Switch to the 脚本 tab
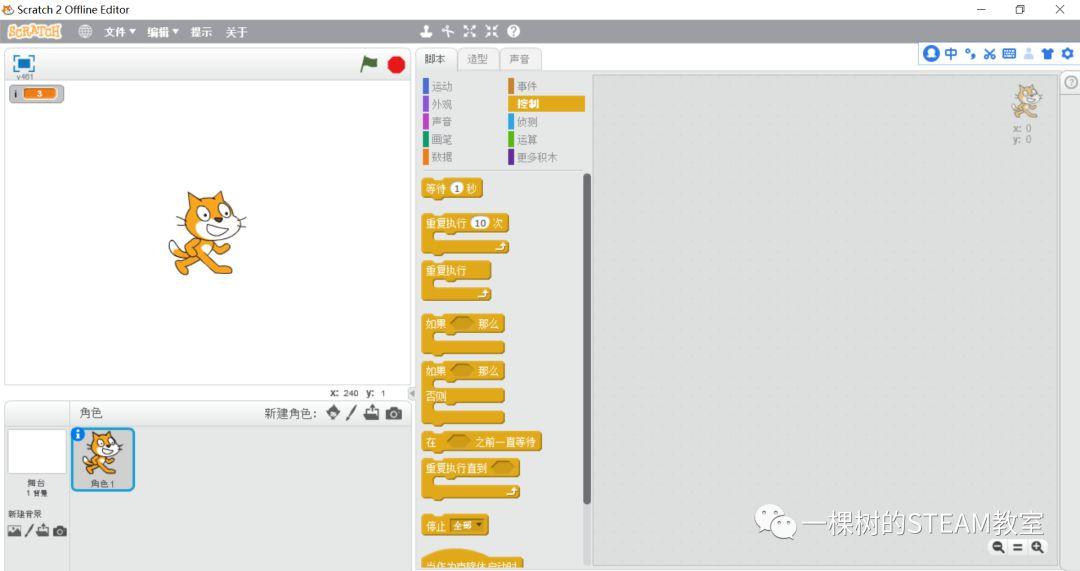The width and height of the screenshot is (1080, 571). pos(435,59)
